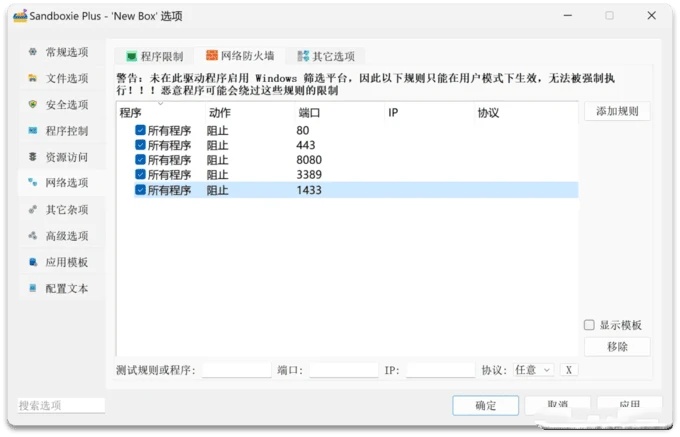This screenshot has width=680, height=437.
Task: Click the 资源访问 sidebar icon
Action: (x=33, y=157)
